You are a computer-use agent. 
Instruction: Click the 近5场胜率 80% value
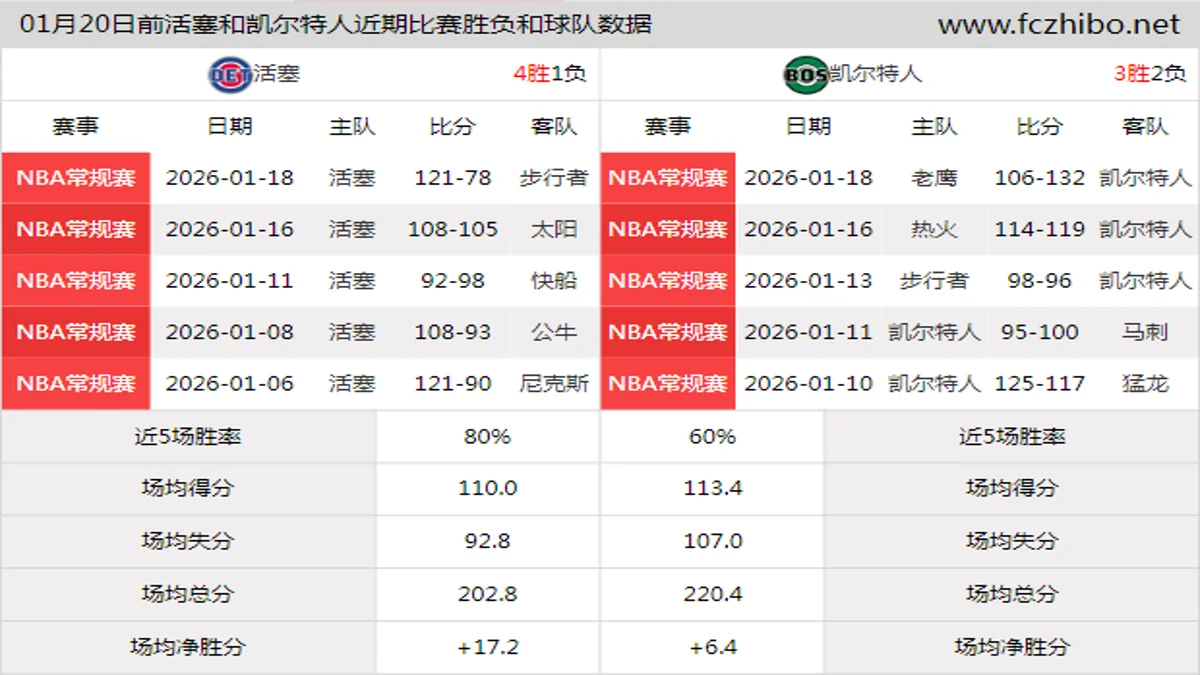click(x=487, y=436)
